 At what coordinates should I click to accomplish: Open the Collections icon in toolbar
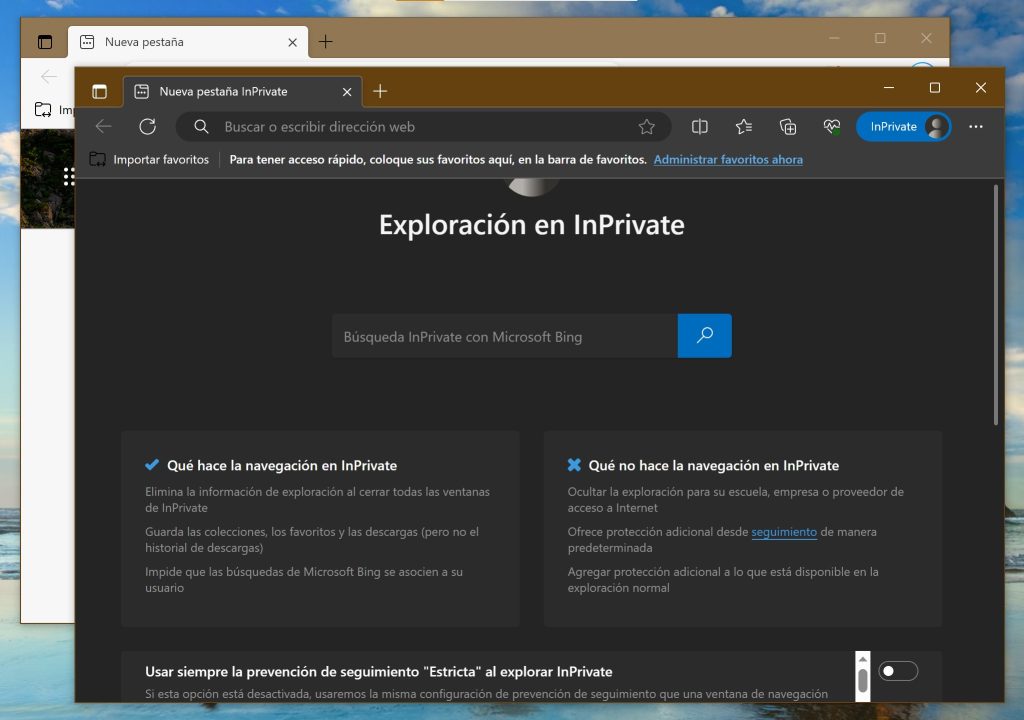[x=787, y=127]
